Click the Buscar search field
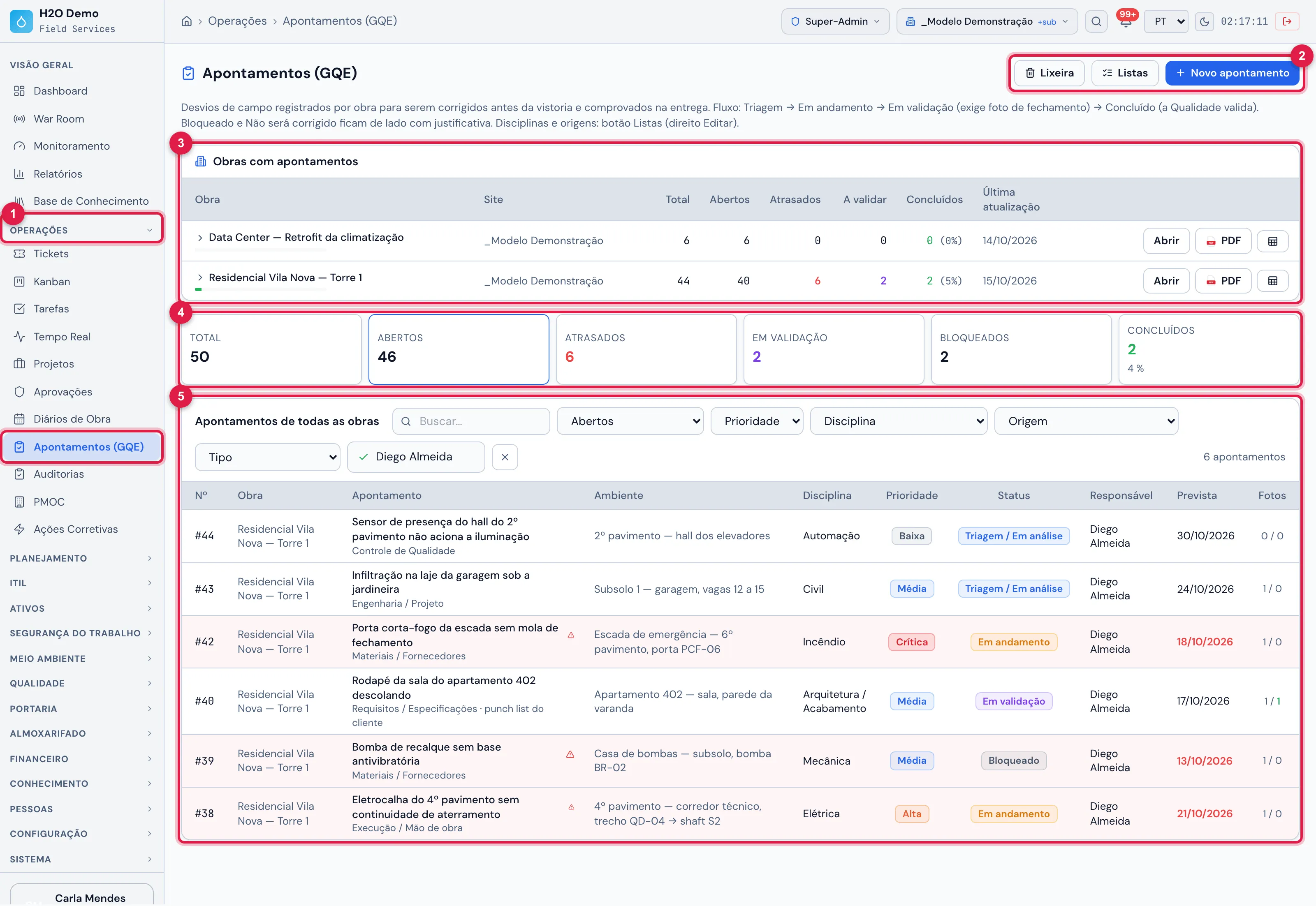Image resolution: width=1316 pixels, height=906 pixels. 471,421
